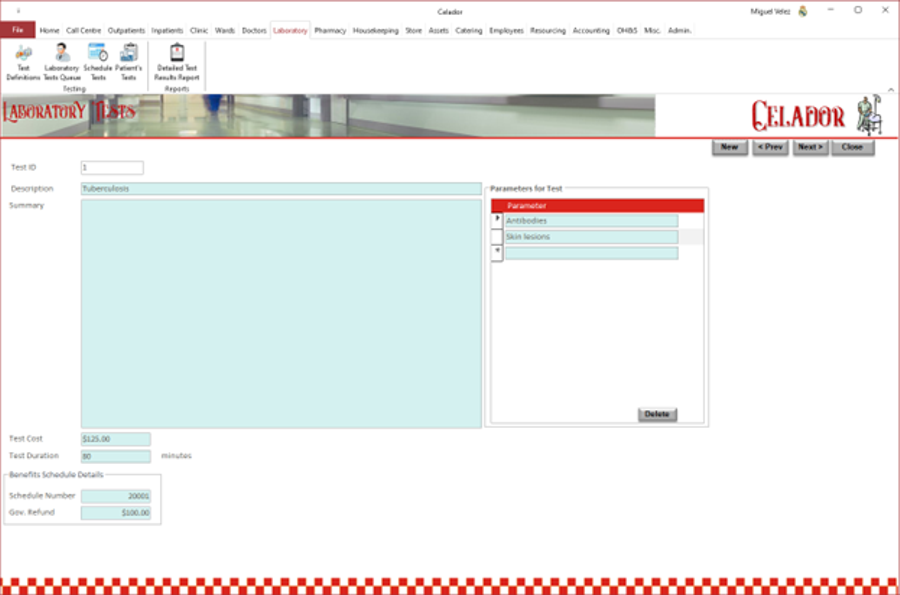Screen dimensions: 900x595
Task: Open the Accounting tab
Action: (x=591, y=30)
